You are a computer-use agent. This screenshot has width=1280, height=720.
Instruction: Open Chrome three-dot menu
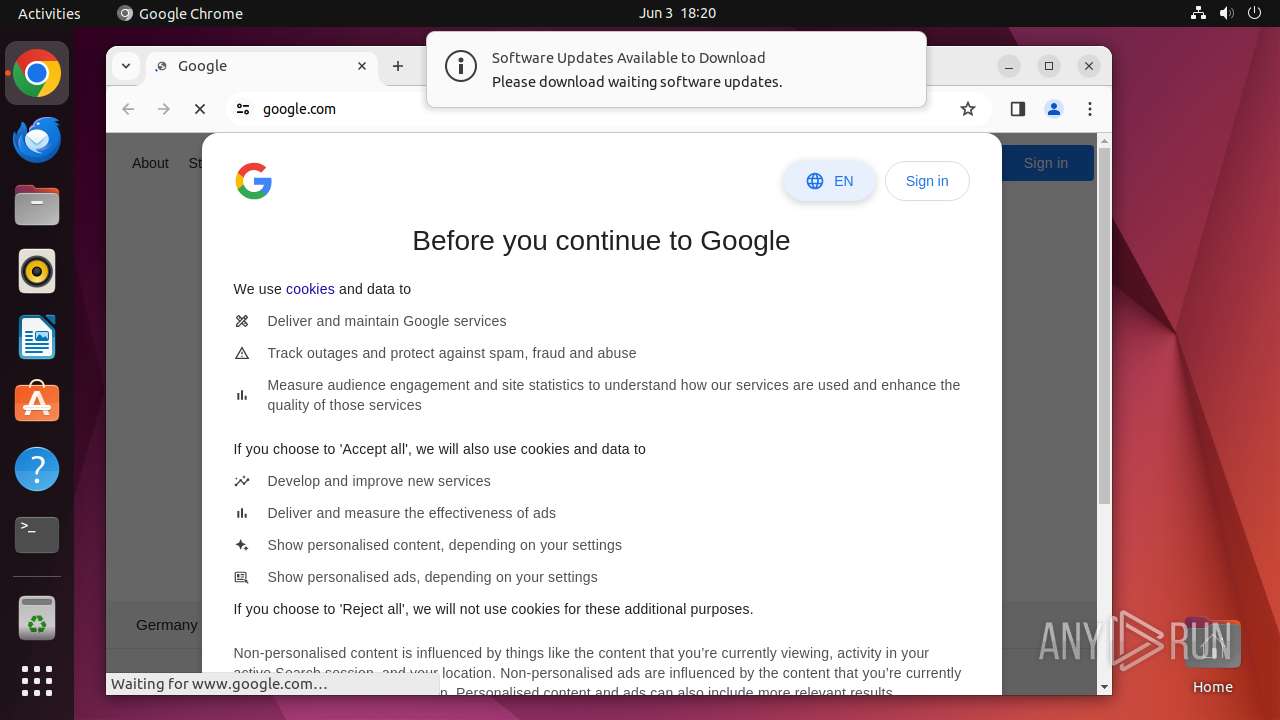coord(1090,109)
